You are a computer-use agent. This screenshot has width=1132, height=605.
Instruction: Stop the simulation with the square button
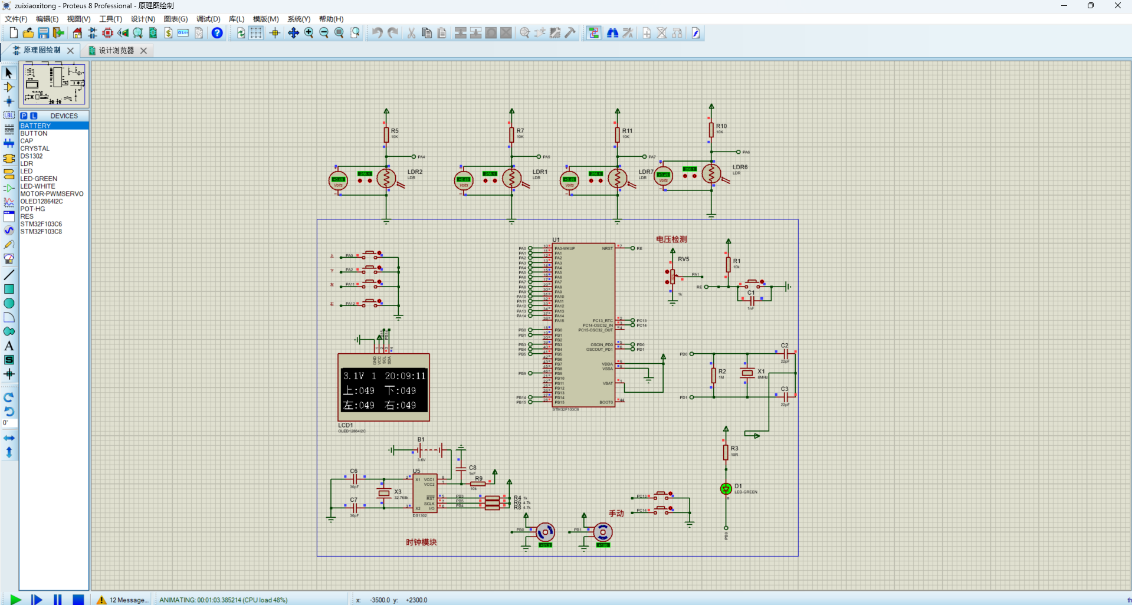(x=78, y=599)
